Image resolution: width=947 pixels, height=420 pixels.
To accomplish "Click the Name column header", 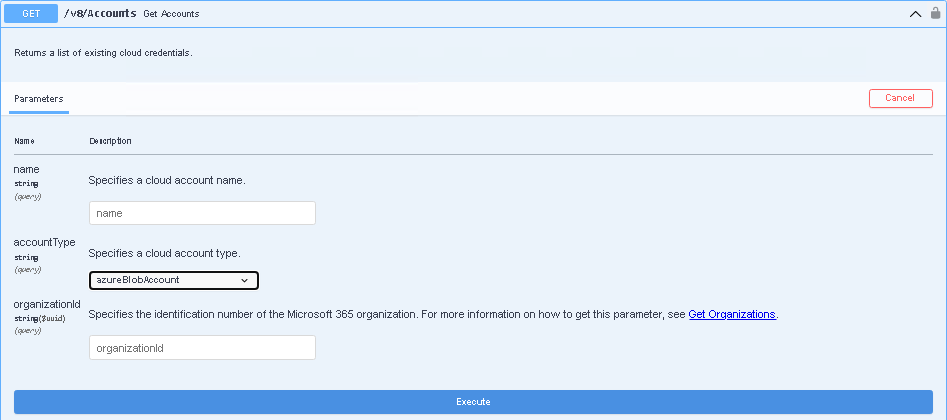I will coord(24,141).
